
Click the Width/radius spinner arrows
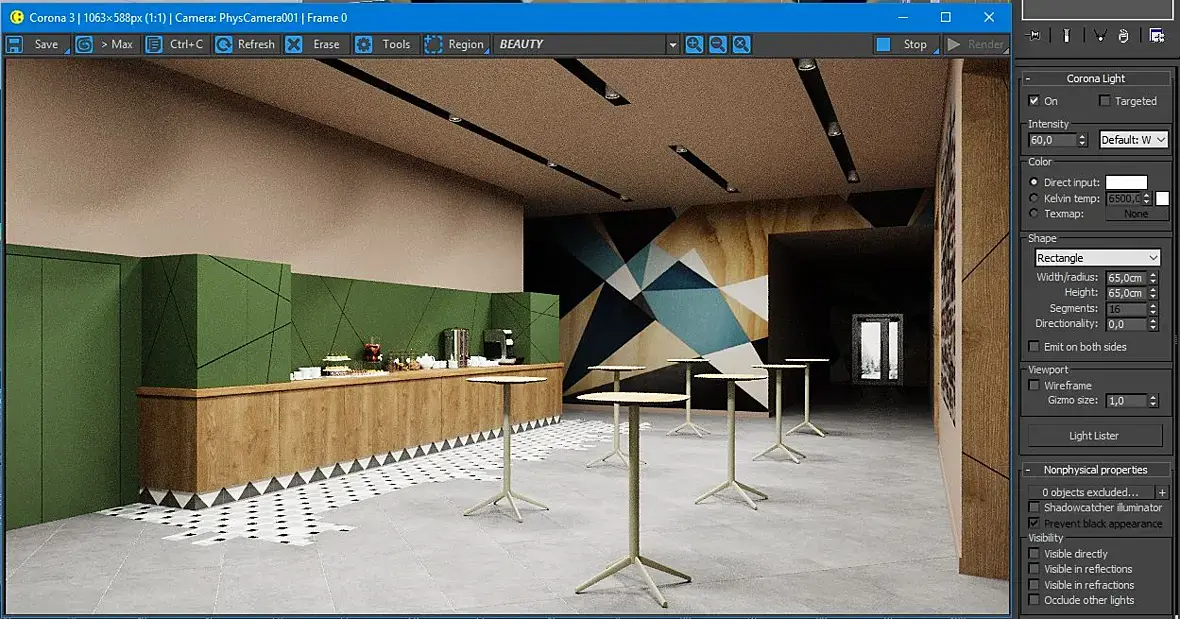[x=1153, y=278]
